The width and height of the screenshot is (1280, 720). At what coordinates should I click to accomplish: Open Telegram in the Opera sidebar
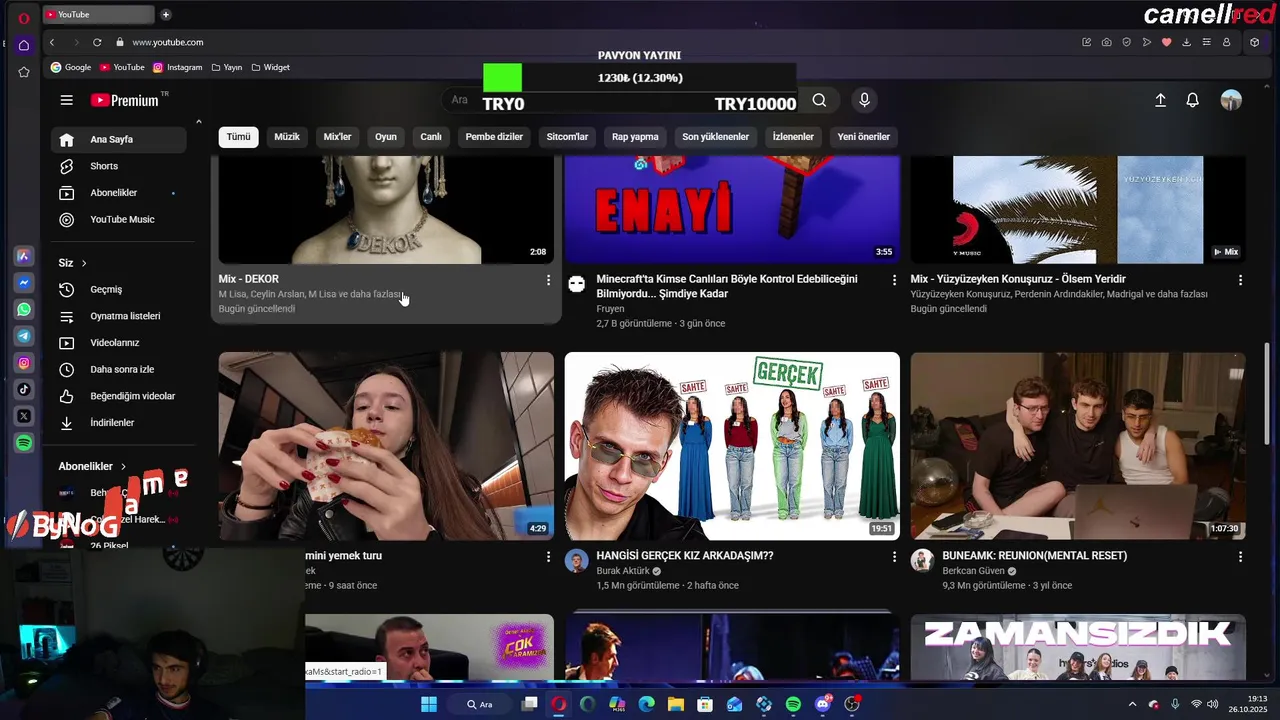(24, 336)
